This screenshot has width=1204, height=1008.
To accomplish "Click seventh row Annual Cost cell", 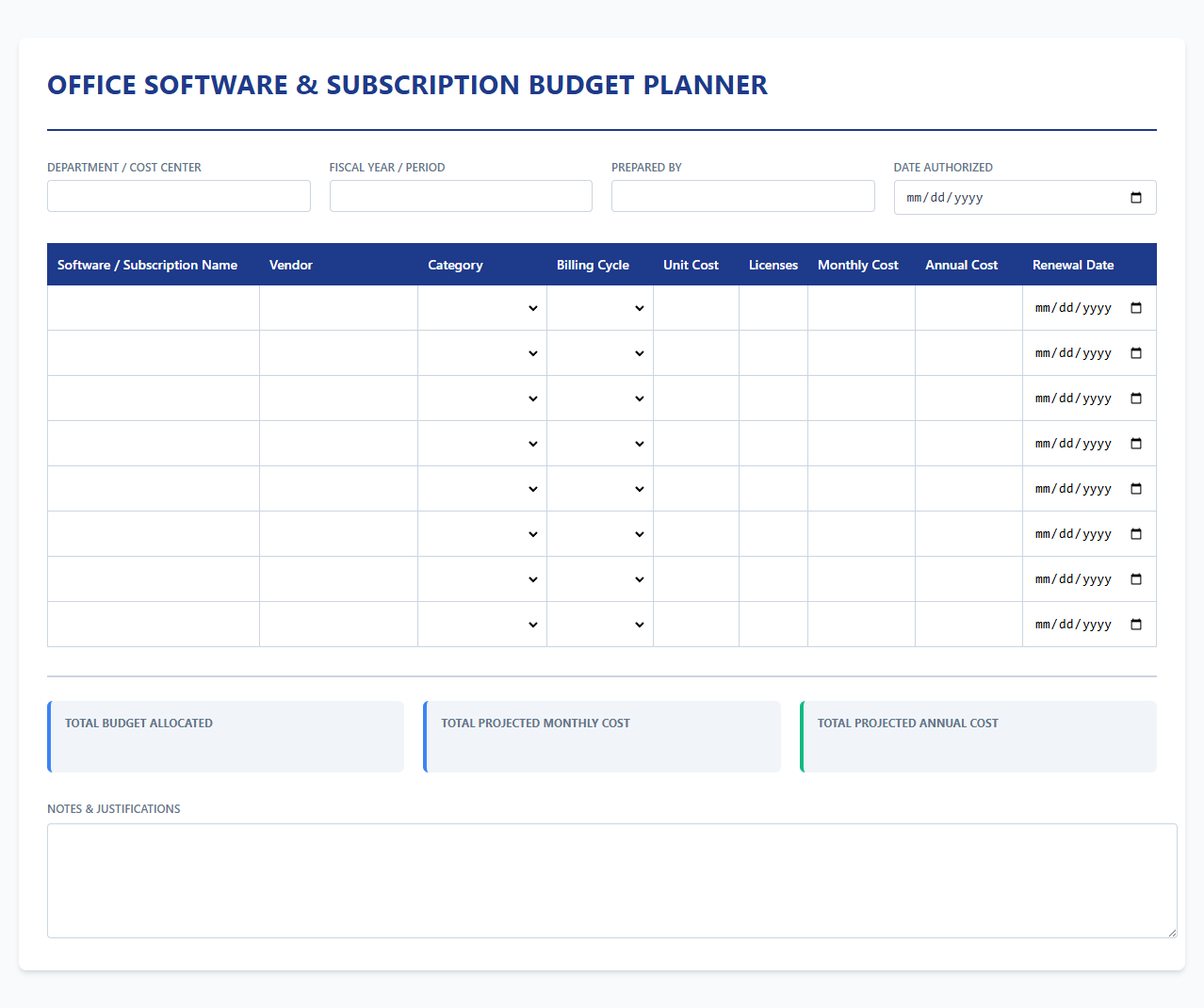I will click(969, 579).
